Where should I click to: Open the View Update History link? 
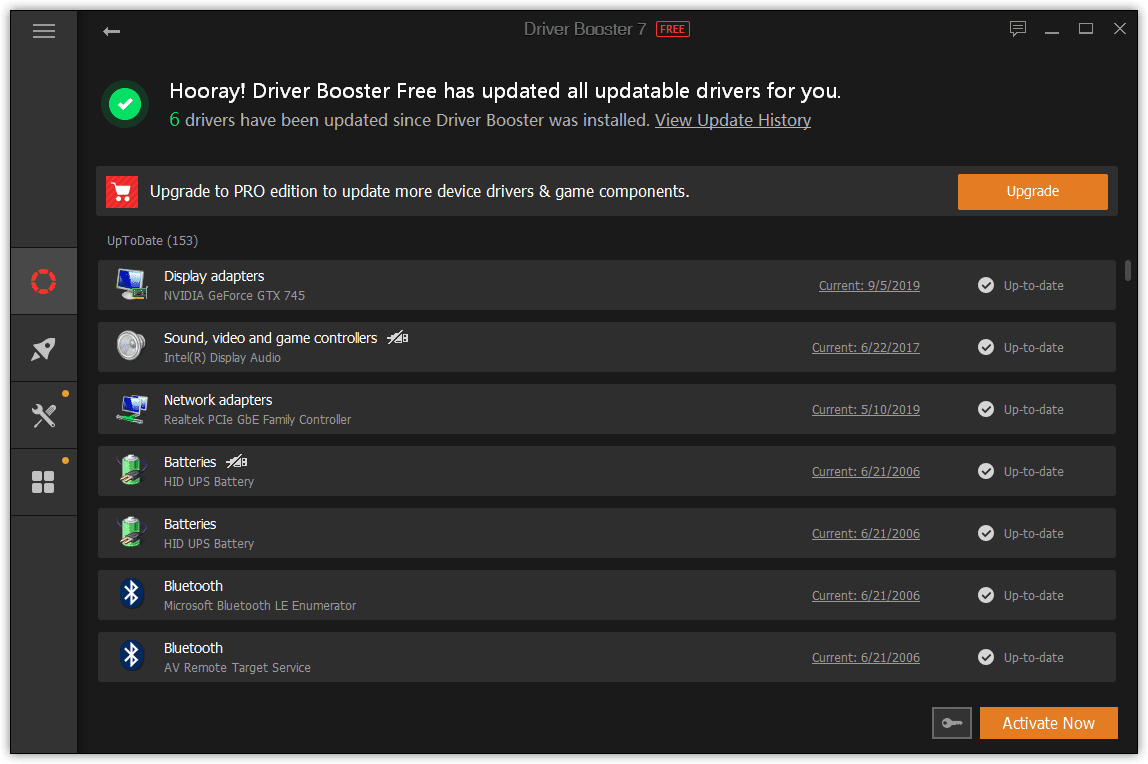(732, 120)
